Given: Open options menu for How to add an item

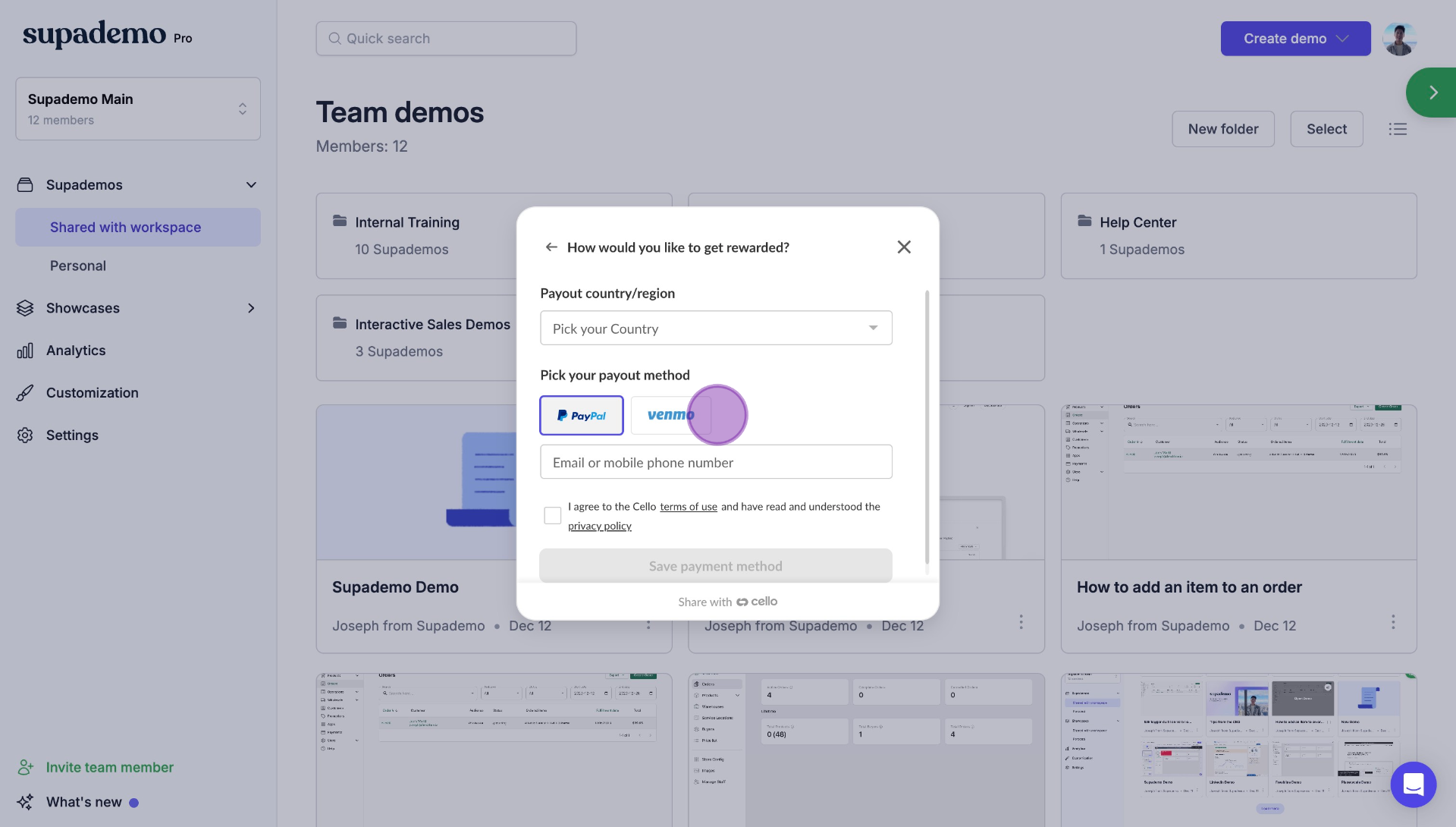Looking at the screenshot, I should (1393, 622).
